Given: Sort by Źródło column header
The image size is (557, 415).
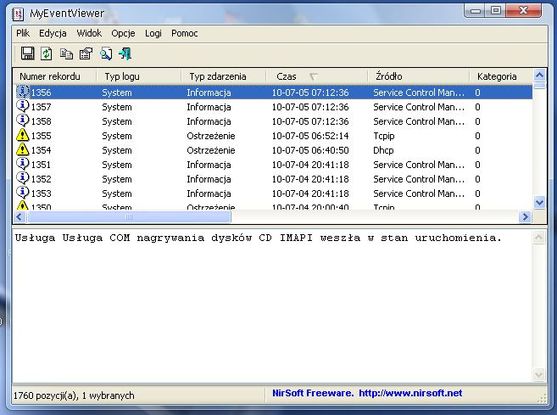Looking at the screenshot, I should pos(418,76).
